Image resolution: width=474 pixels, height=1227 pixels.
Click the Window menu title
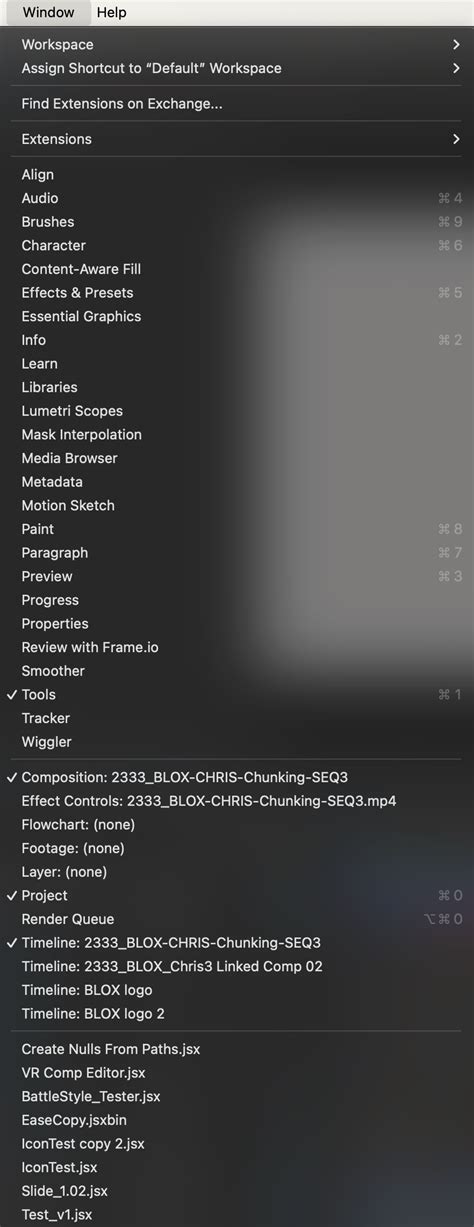(48, 12)
